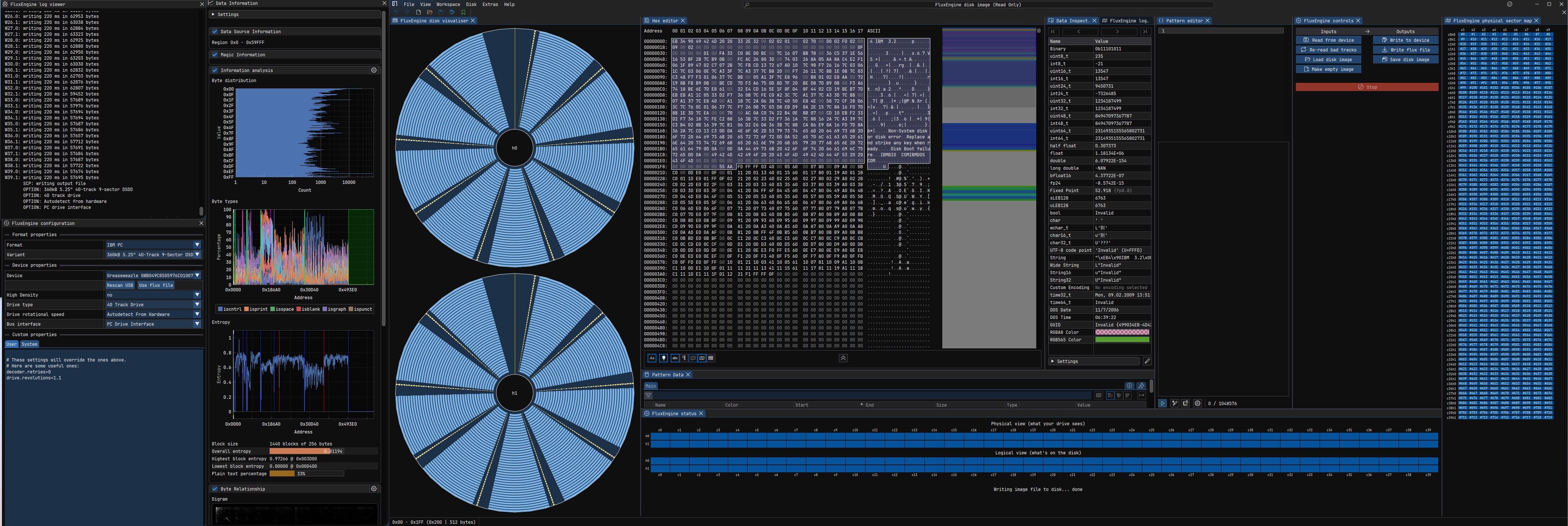
Task: Open the Drive type dropdown
Action: pos(153,304)
